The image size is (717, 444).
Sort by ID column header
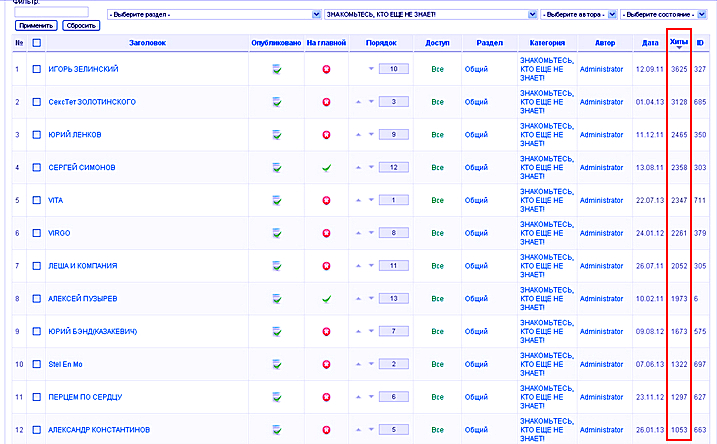pos(700,43)
